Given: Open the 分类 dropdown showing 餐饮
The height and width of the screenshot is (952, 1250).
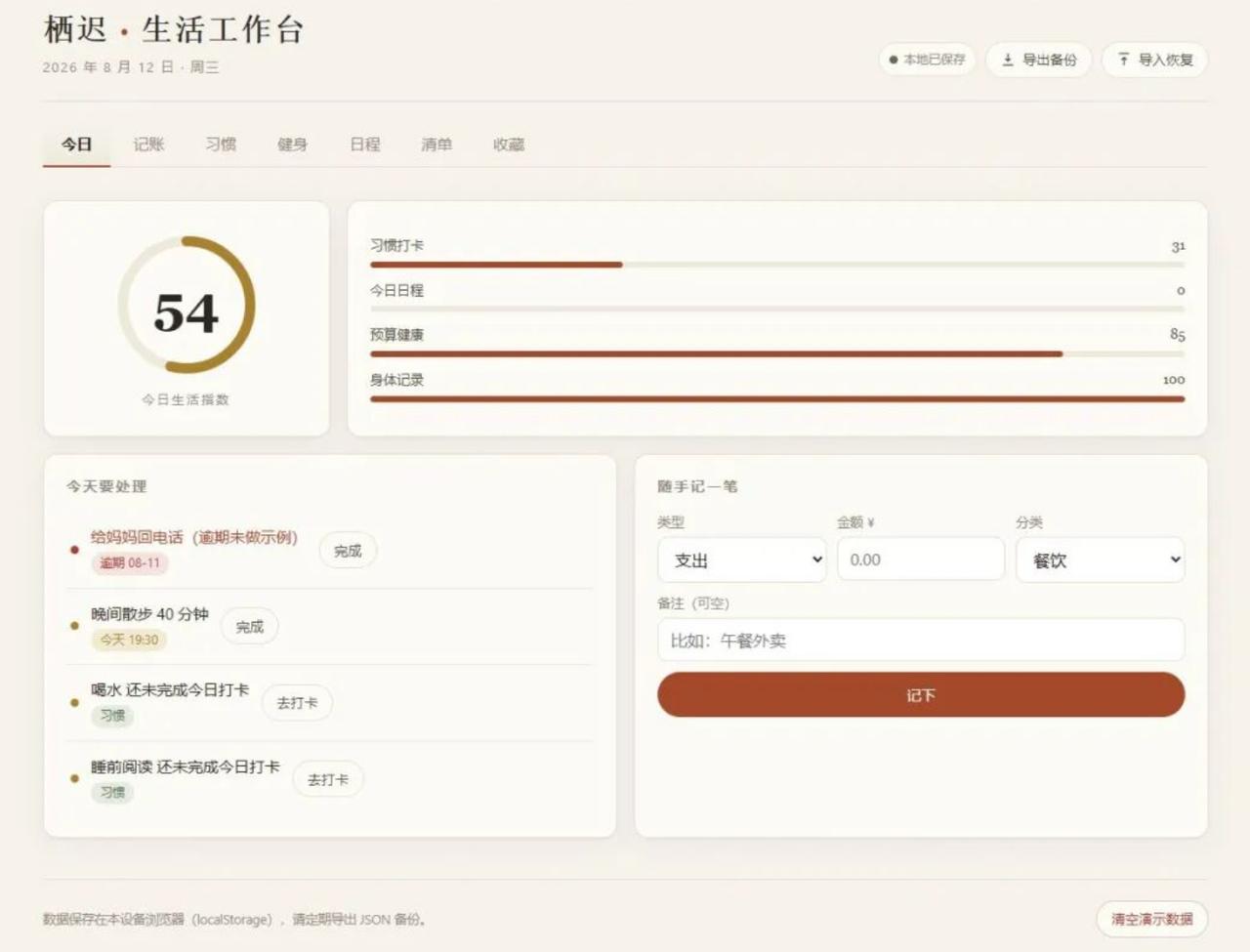Looking at the screenshot, I should (1101, 559).
